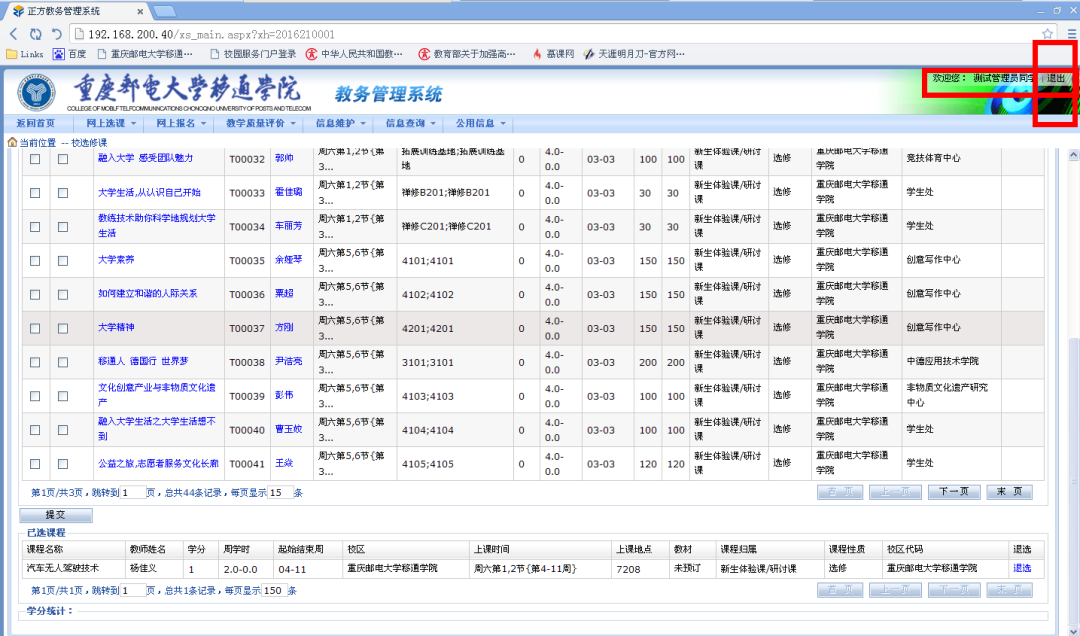Open the 教学质量评价 dropdown menu
Viewport: 1080px width, 636px height.
pos(260,123)
